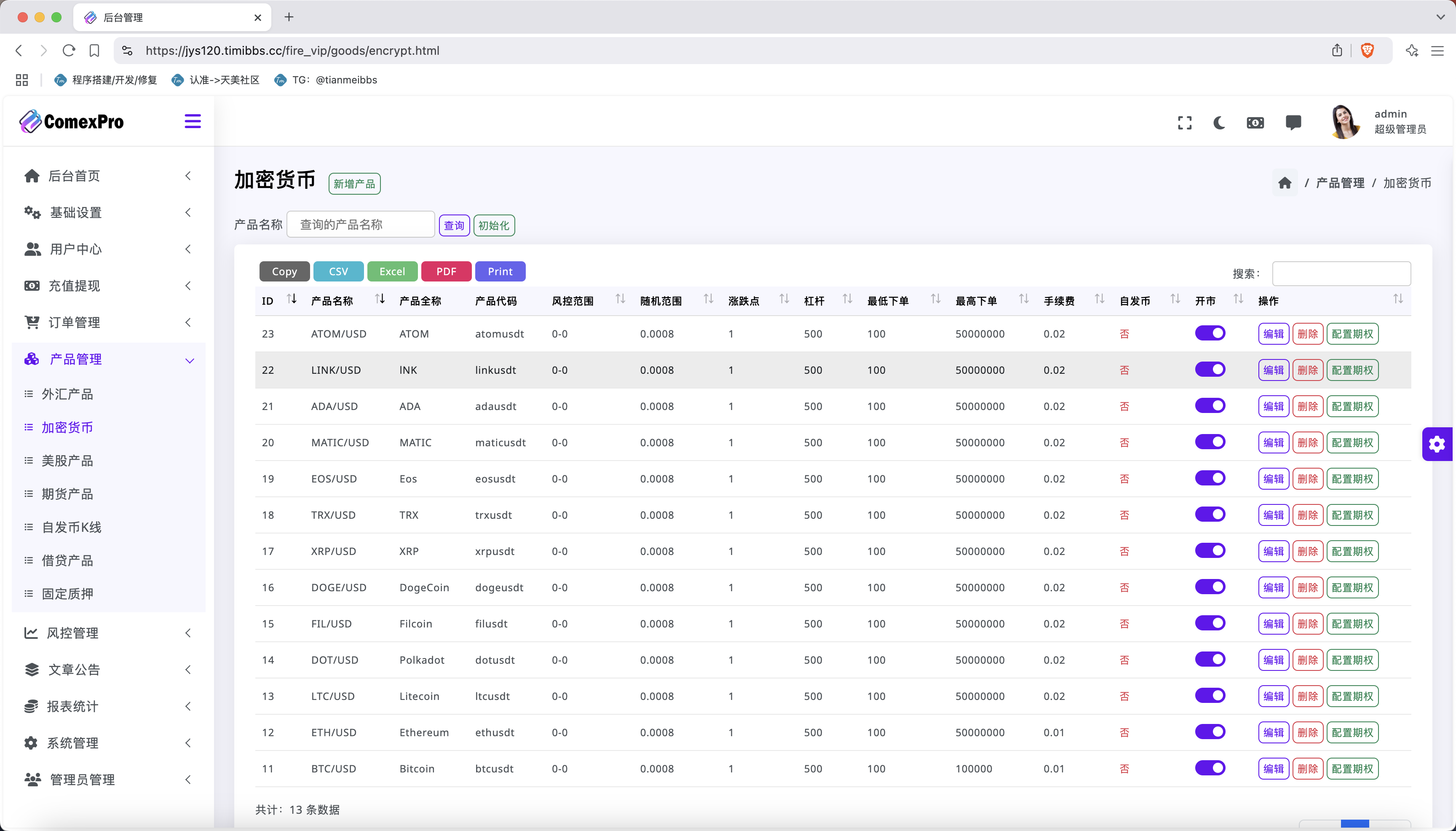1456x831 pixels.
Task: Expand the 风控管理 sidebar menu
Action: [108, 633]
